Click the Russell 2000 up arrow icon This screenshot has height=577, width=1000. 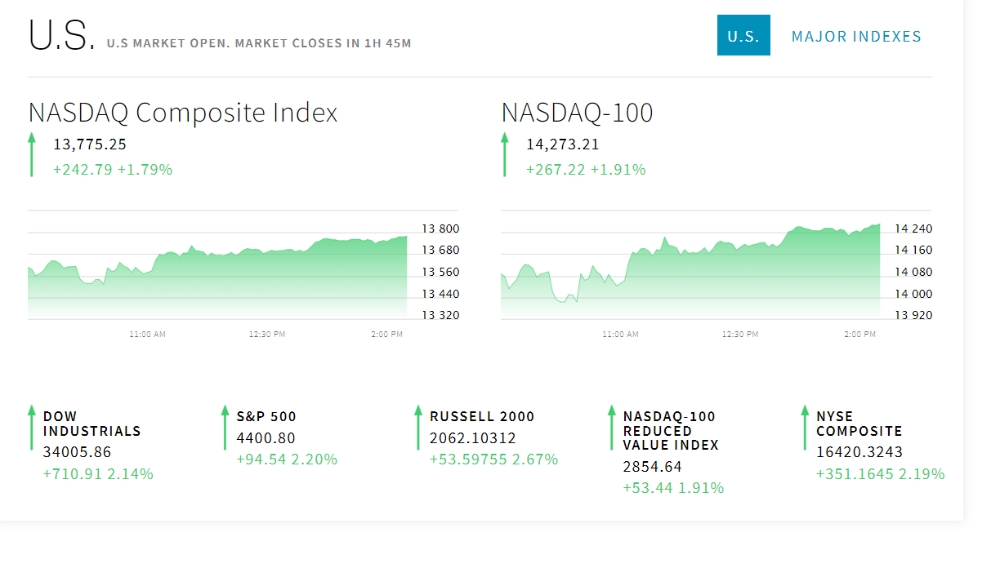tap(418, 428)
